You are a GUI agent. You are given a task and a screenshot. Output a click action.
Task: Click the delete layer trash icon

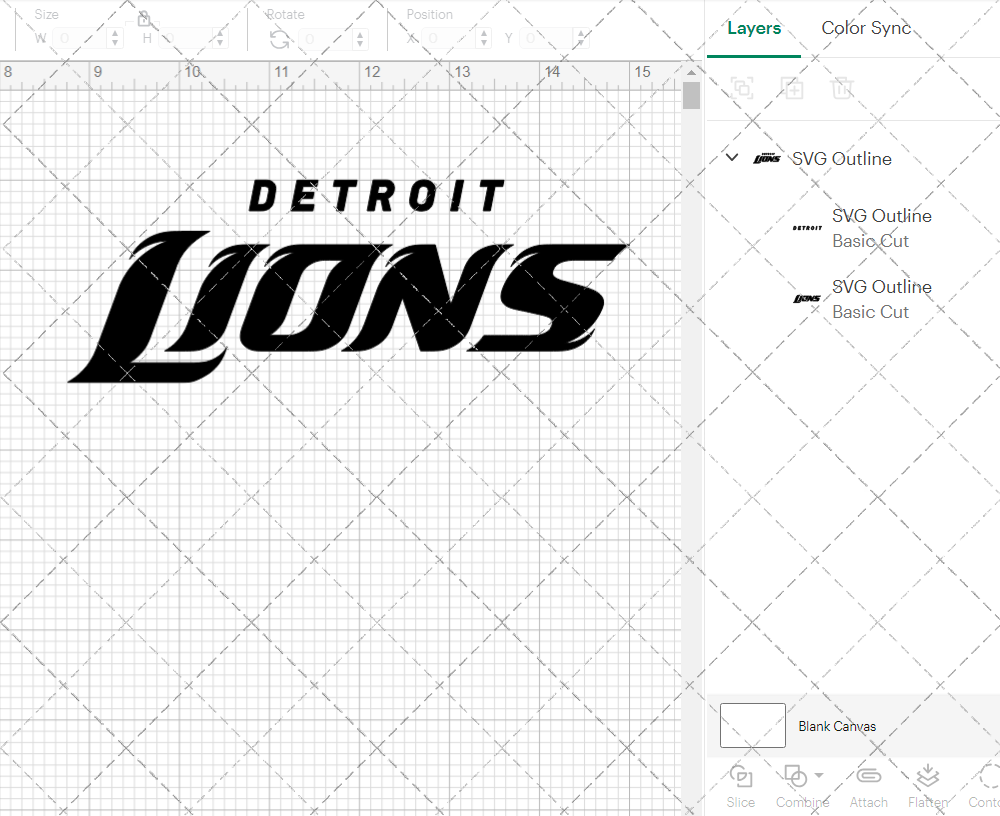[x=843, y=88]
